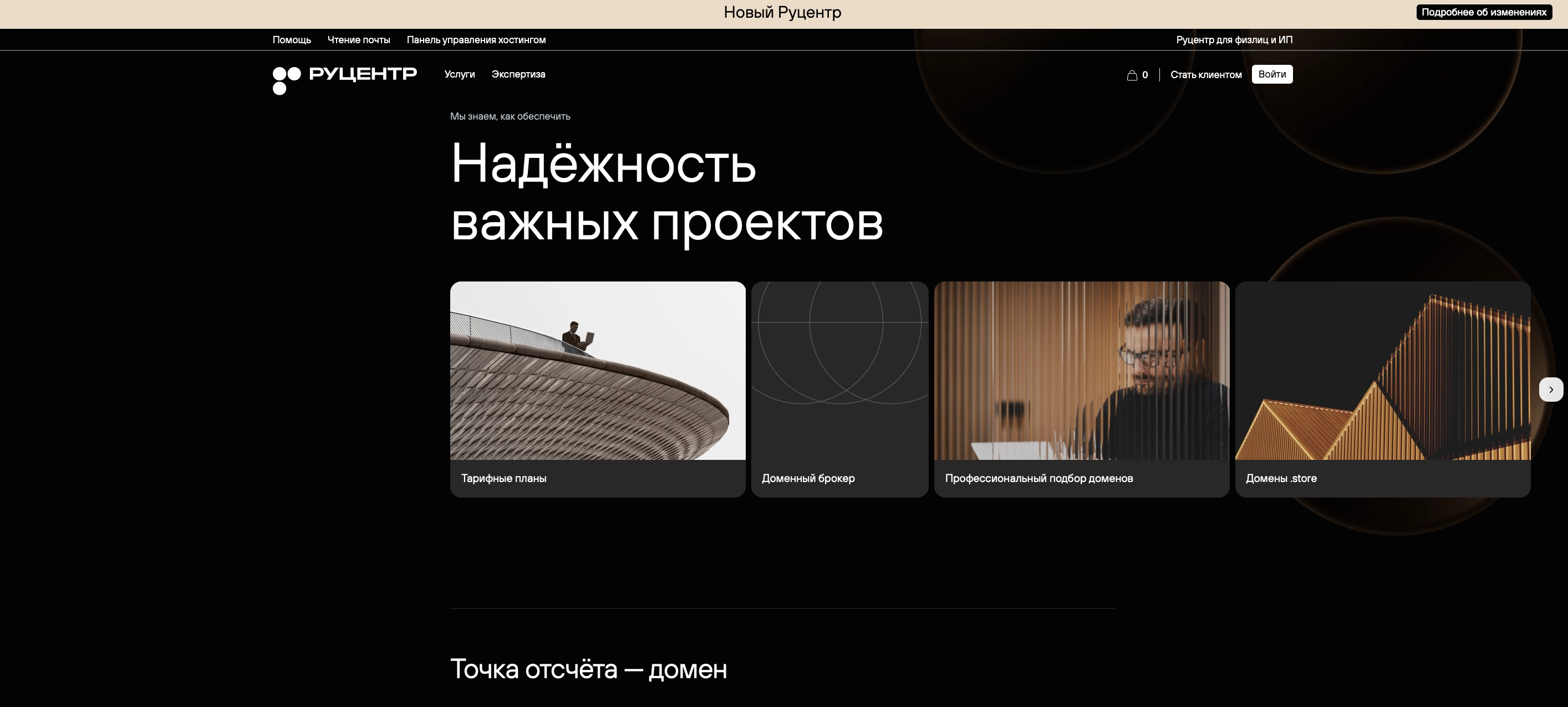The height and width of the screenshot is (707, 1568).
Task: Click the shopping cart icon
Action: point(1133,75)
